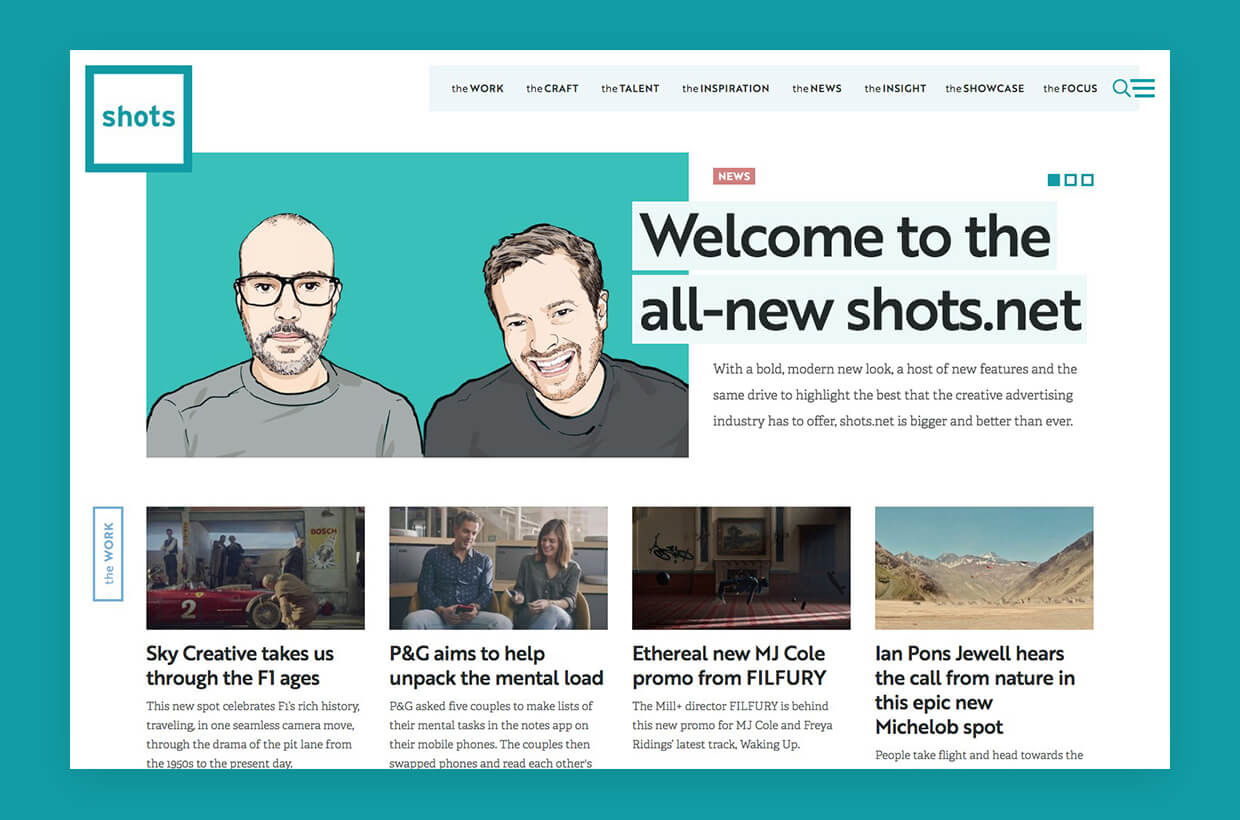This screenshot has width=1240, height=820.
Task: Open Ethereal new MJ Cole promo headline
Action: pos(730,666)
